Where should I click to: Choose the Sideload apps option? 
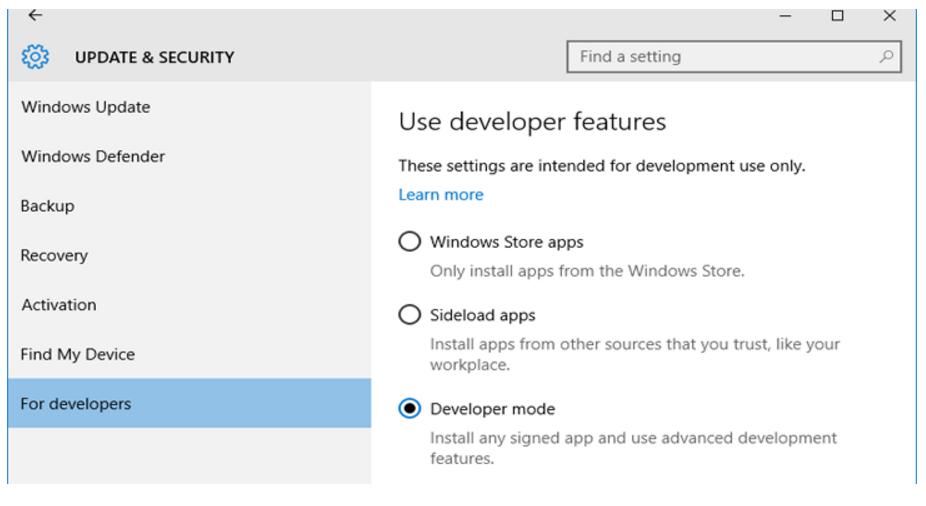pos(409,315)
